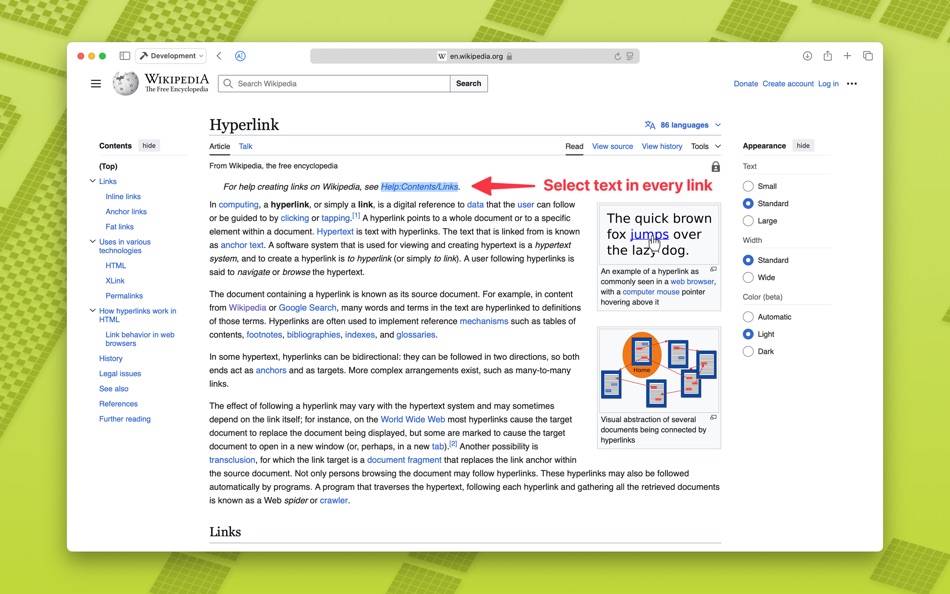Viewport: 950px width, 594px height.
Task: Reload the page using the reload icon
Action: pyautogui.click(x=617, y=55)
